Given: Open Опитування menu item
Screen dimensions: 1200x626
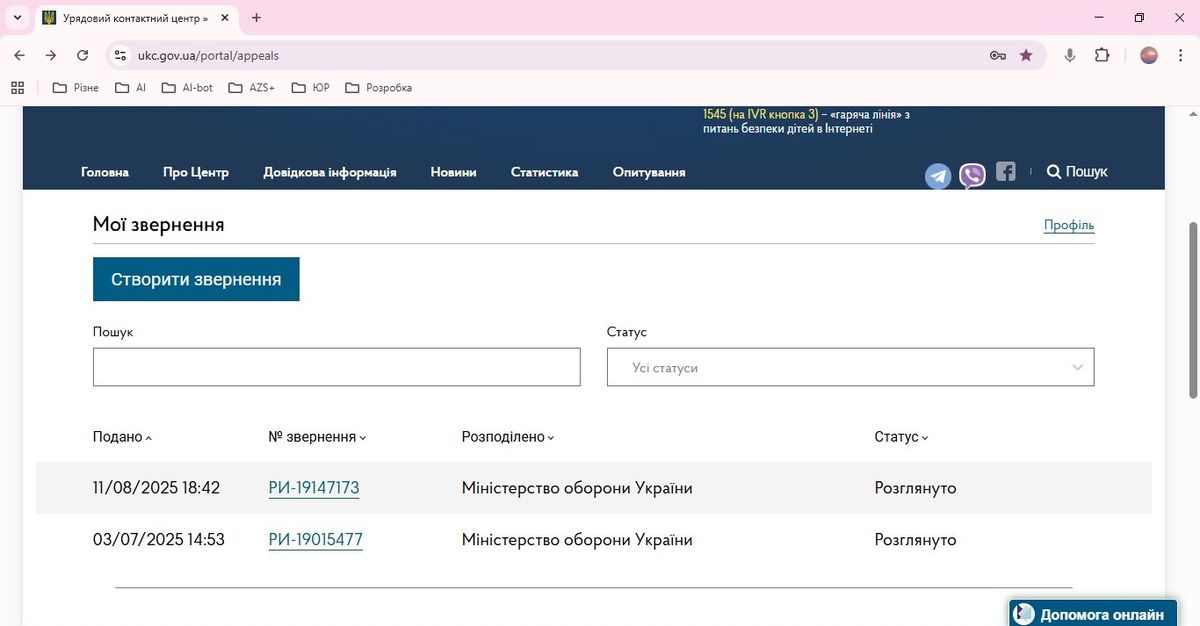Looking at the screenshot, I should [649, 172].
